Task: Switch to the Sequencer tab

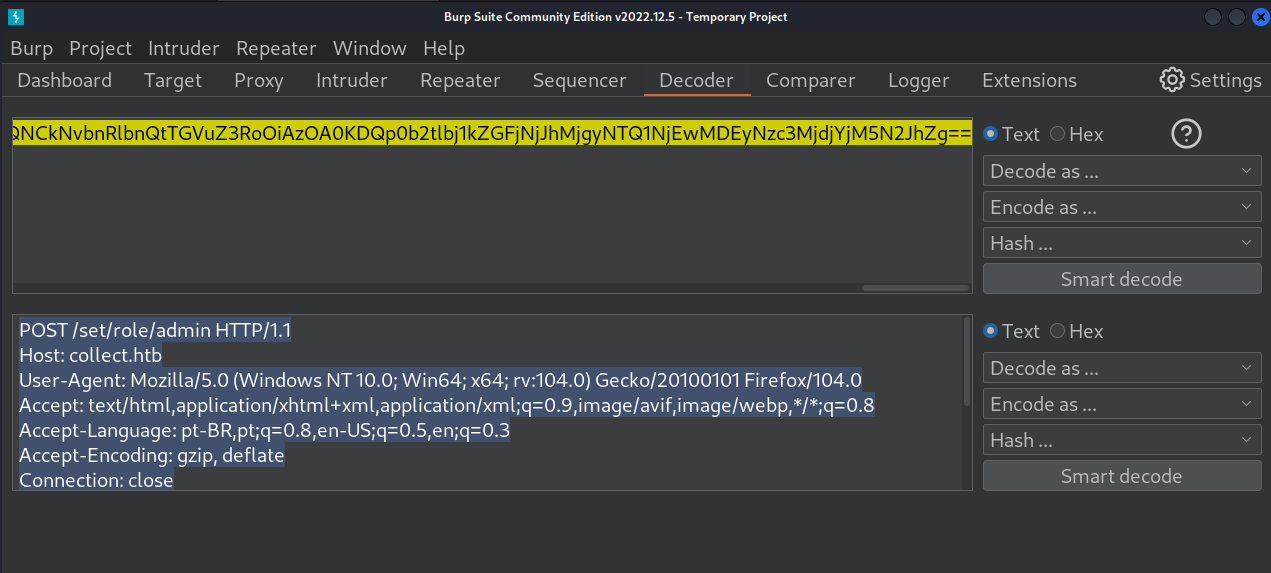Action: [580, 80]
